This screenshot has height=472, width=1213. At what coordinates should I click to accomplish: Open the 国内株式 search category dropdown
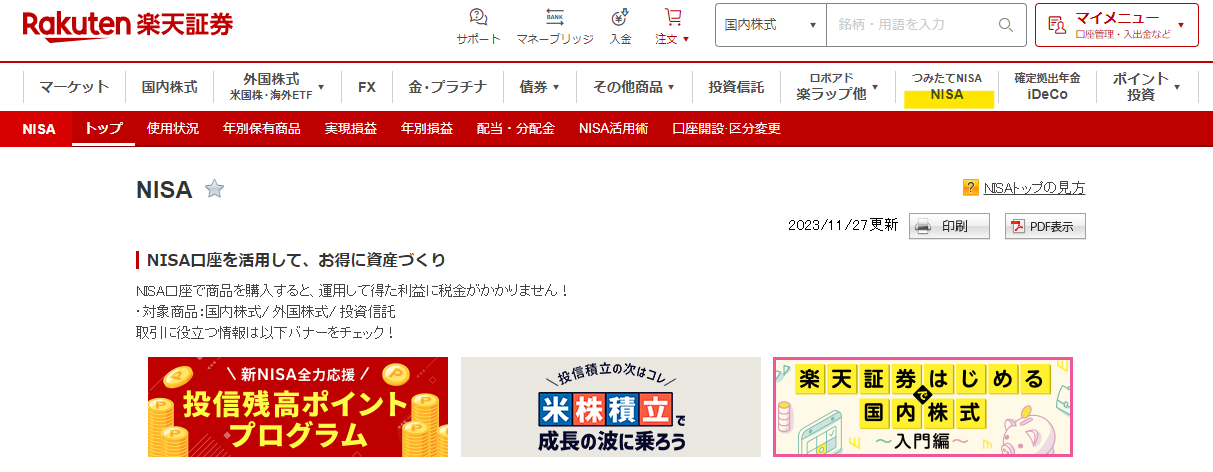click(x=770, y=25)
